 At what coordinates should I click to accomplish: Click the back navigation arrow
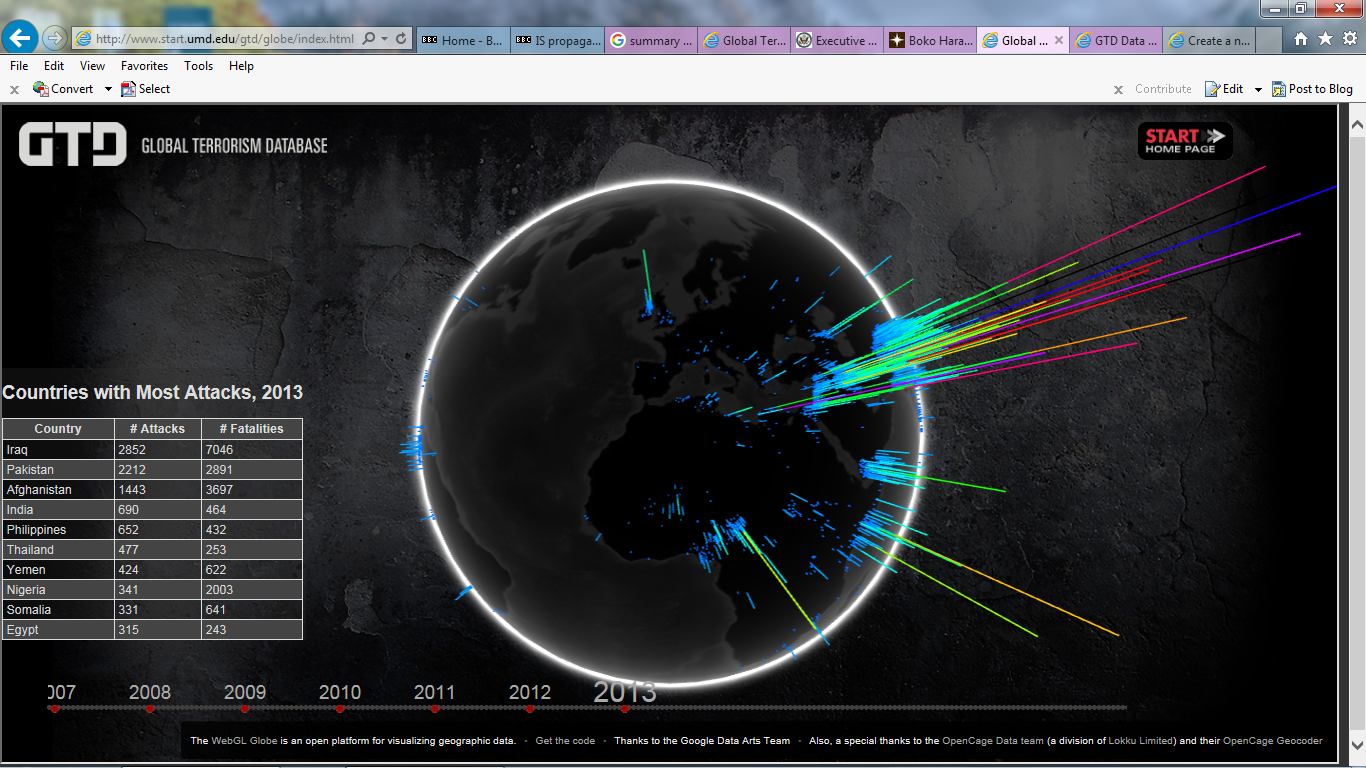[20, 37]
